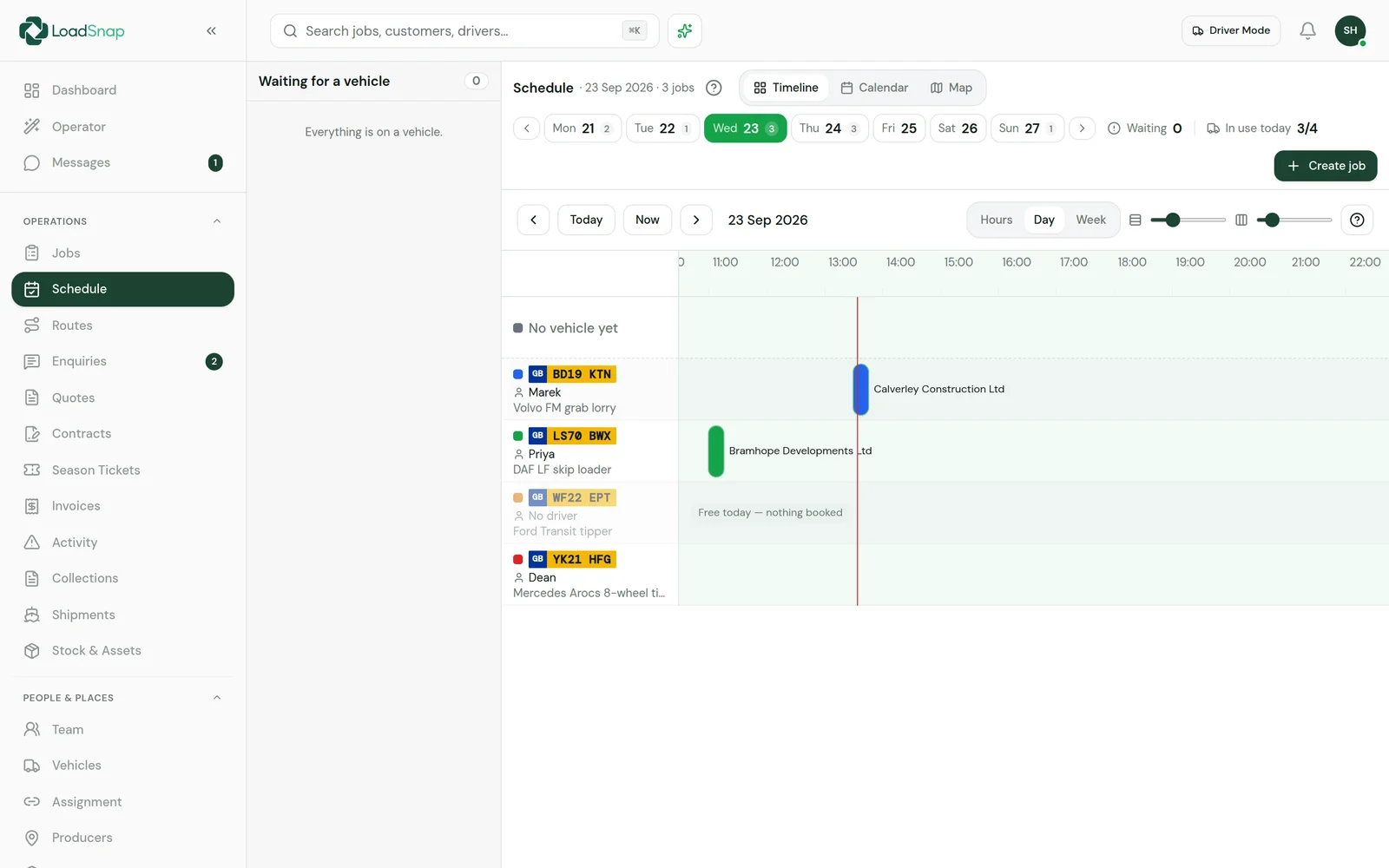Collapse the PEOPLE & PLACES section

coord(217,698)
